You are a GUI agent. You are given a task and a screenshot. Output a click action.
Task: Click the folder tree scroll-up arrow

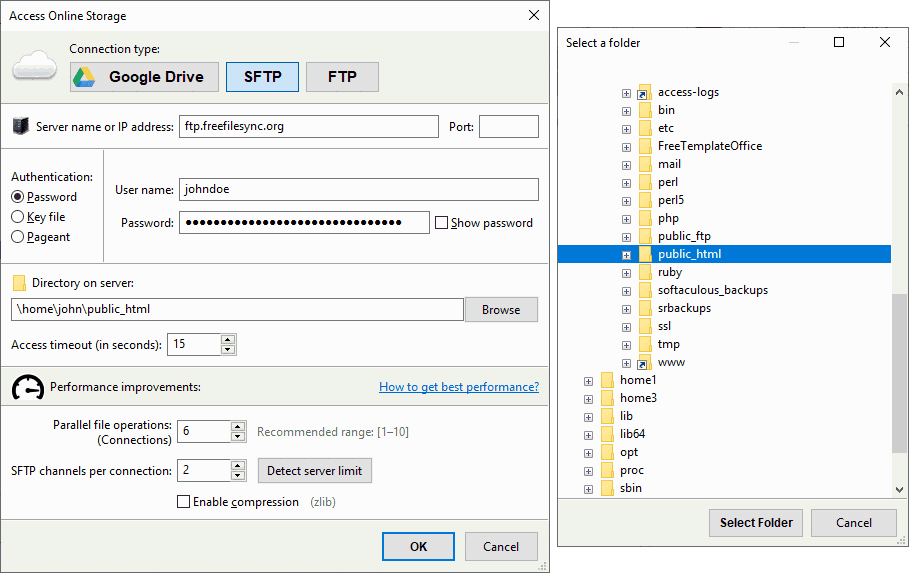899,92
